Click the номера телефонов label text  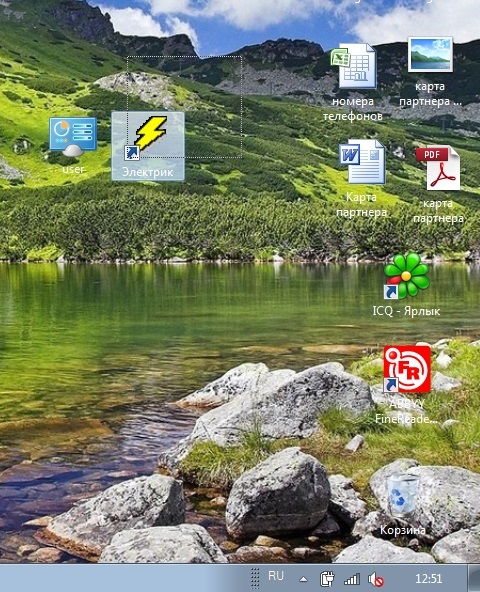point(353,109)
